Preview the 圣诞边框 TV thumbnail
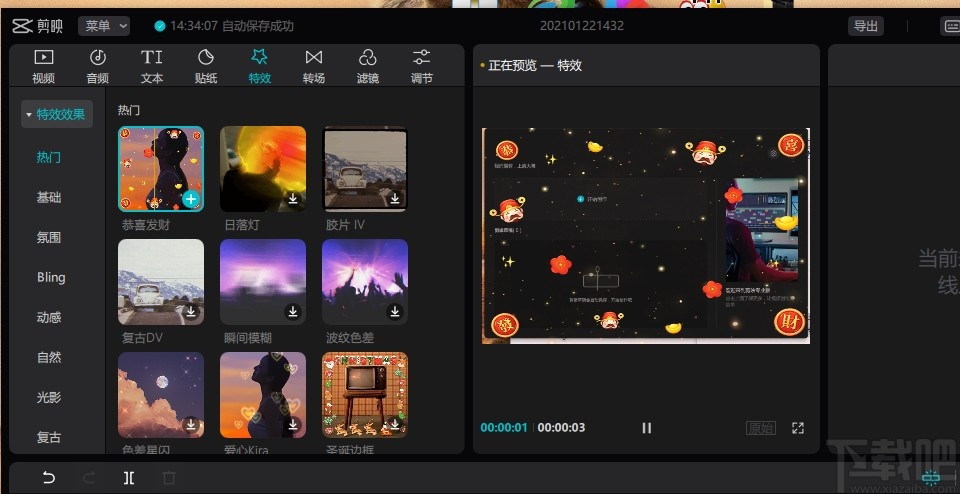This screenshot has width=960, height=494. 365,394
